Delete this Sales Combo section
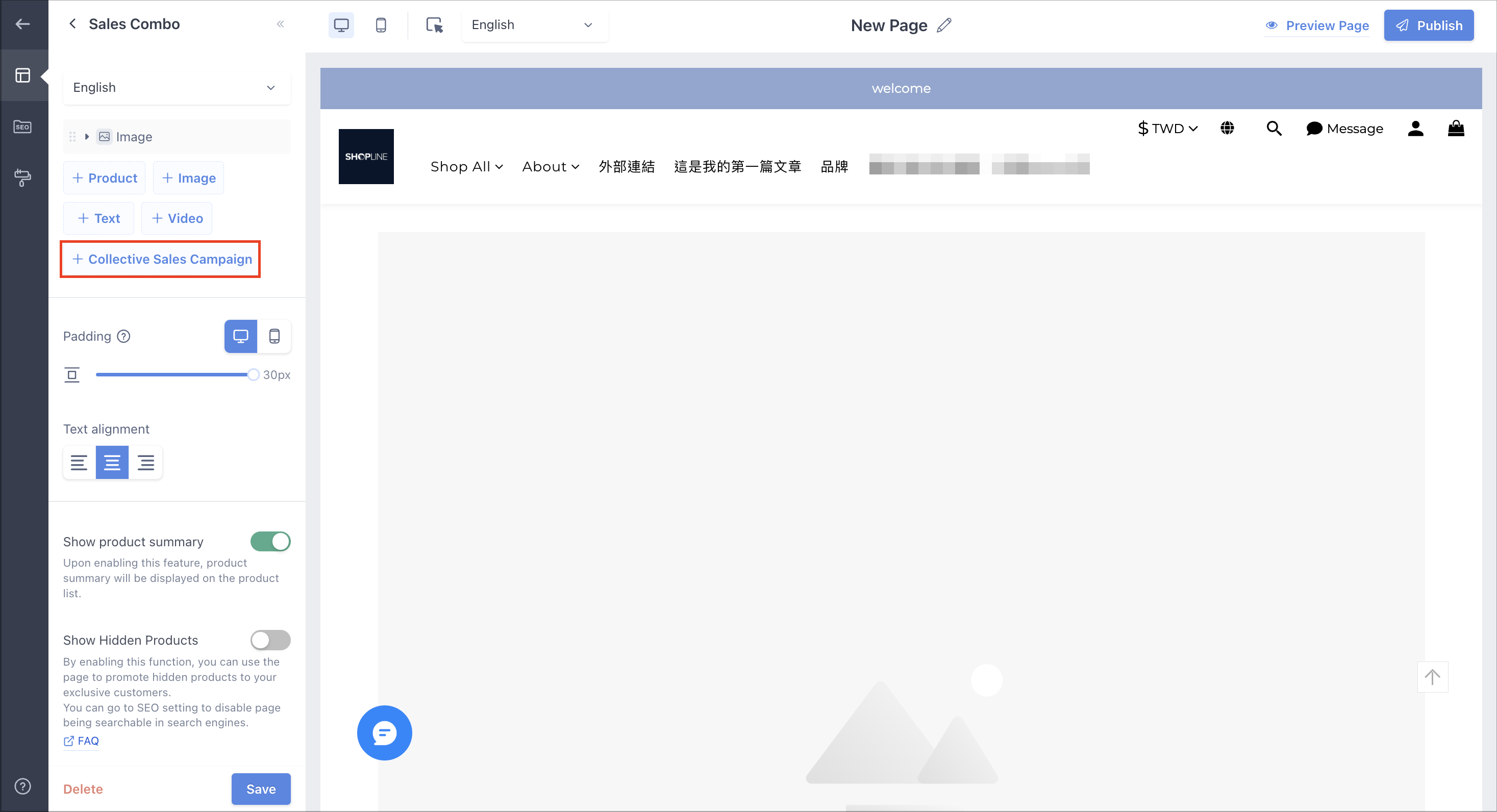Image resolution: width=1497 pixels, height=812 pixels. (x=83, y=789)
